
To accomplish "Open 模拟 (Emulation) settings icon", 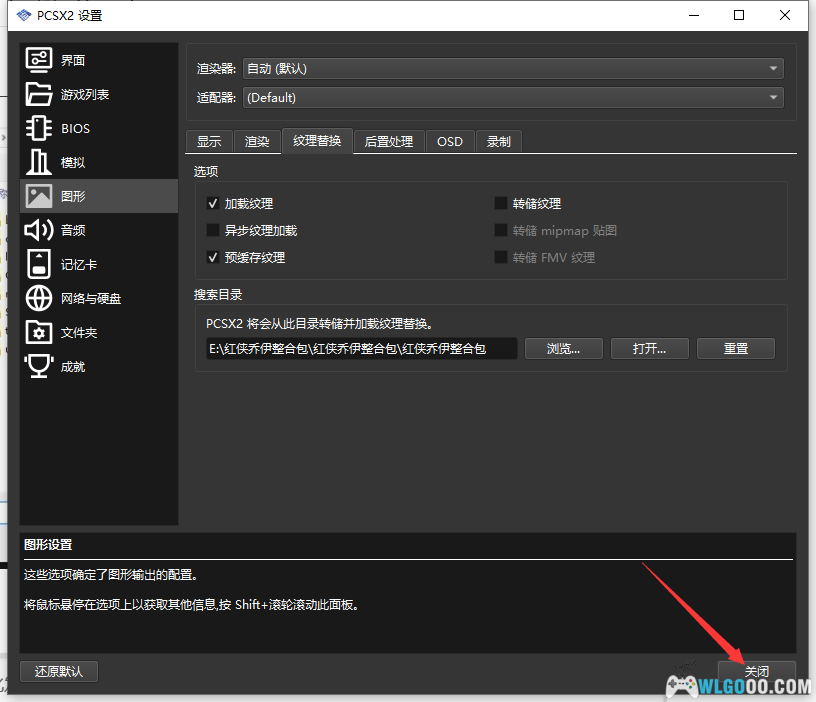I will click(x=39, y=162).
